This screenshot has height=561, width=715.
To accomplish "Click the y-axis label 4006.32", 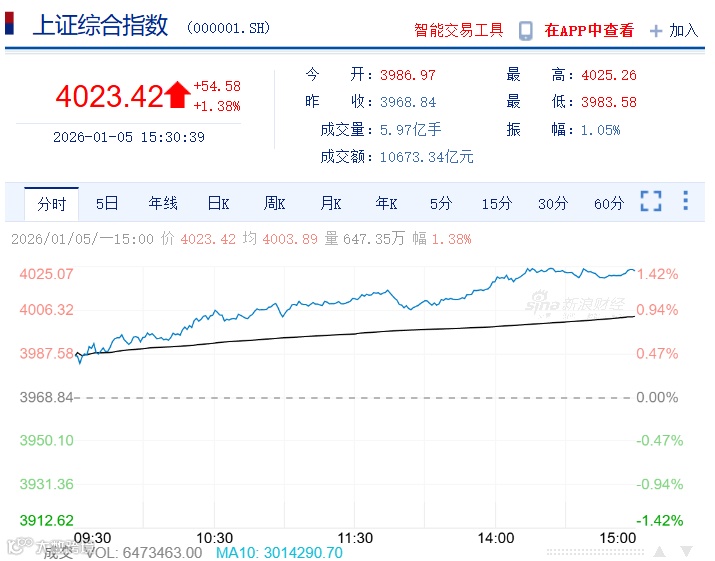I will click(46, 310).
